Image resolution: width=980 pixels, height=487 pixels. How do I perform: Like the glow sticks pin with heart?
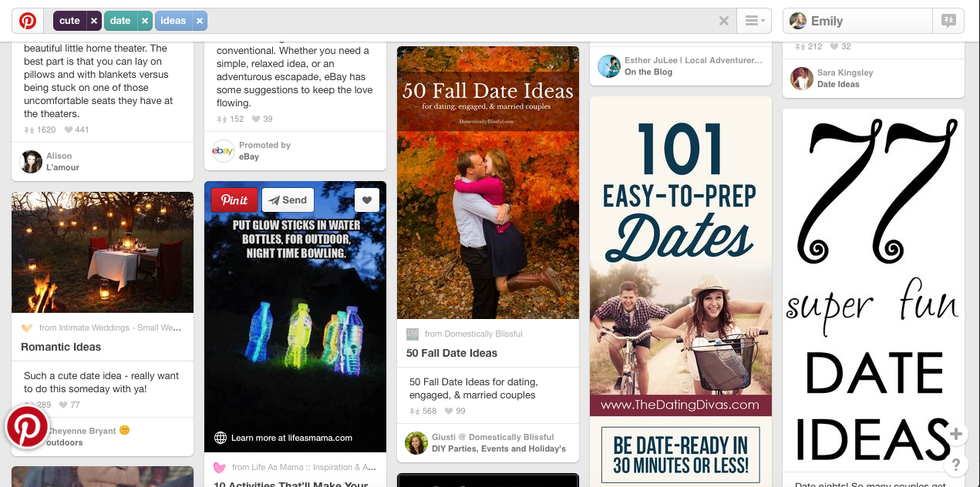(x=368, y=200)
